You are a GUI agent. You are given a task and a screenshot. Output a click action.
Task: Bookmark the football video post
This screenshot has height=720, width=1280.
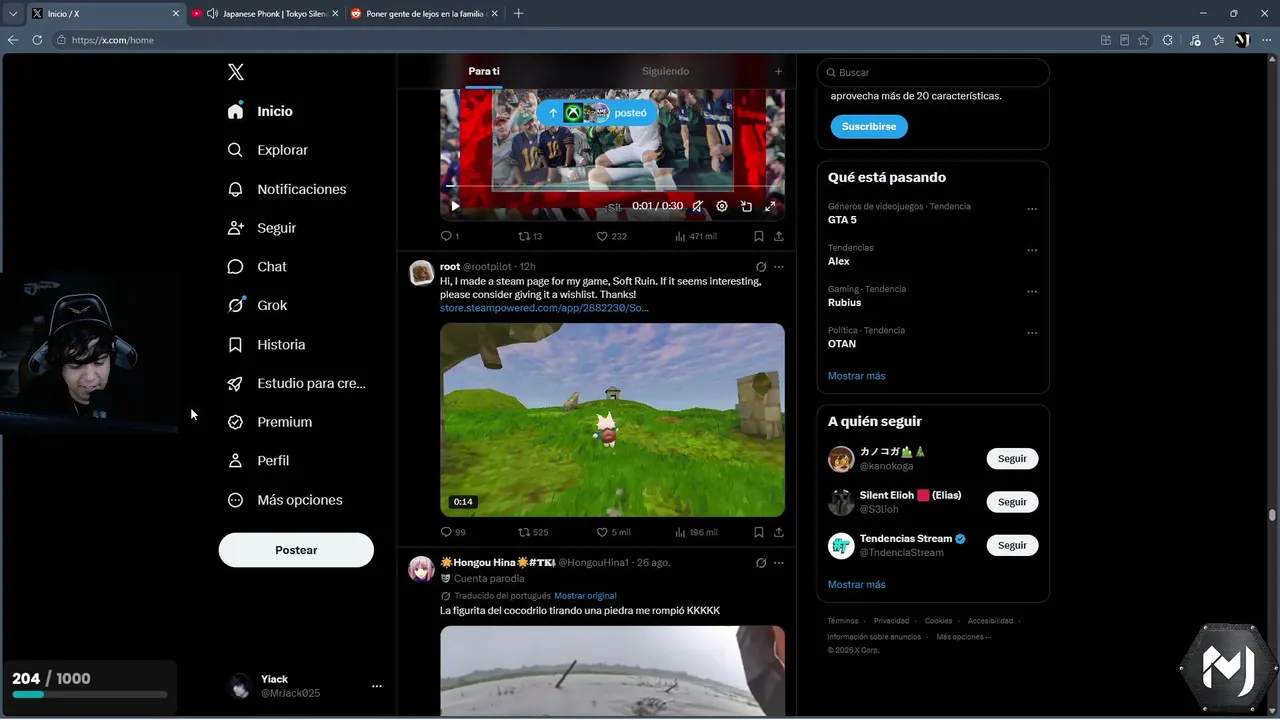(x=759, y=236)
